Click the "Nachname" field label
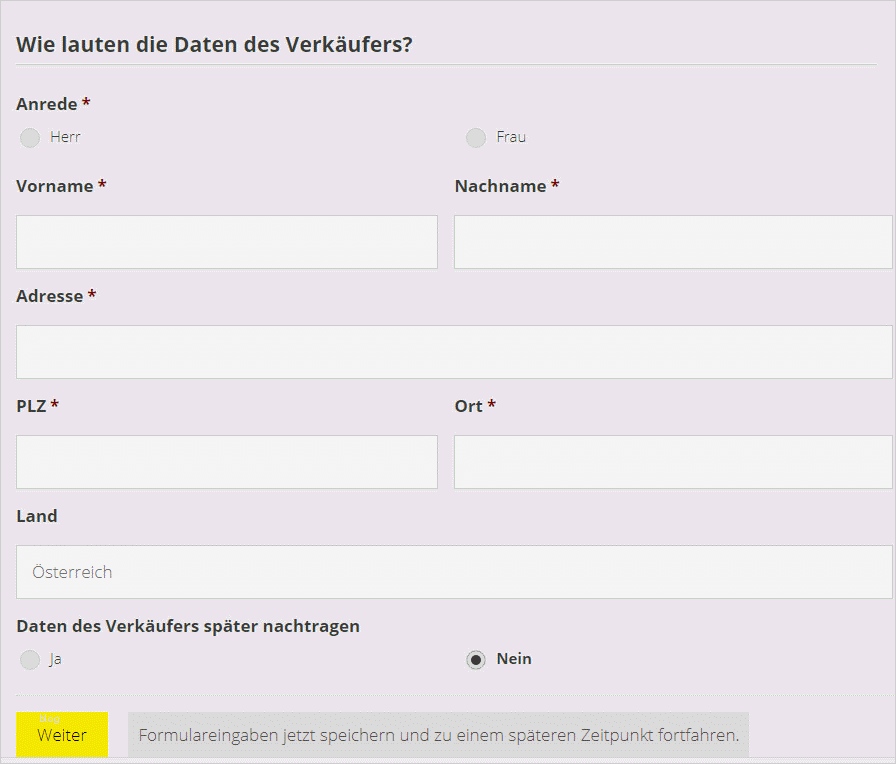896x764 pixels. point(500,186)
